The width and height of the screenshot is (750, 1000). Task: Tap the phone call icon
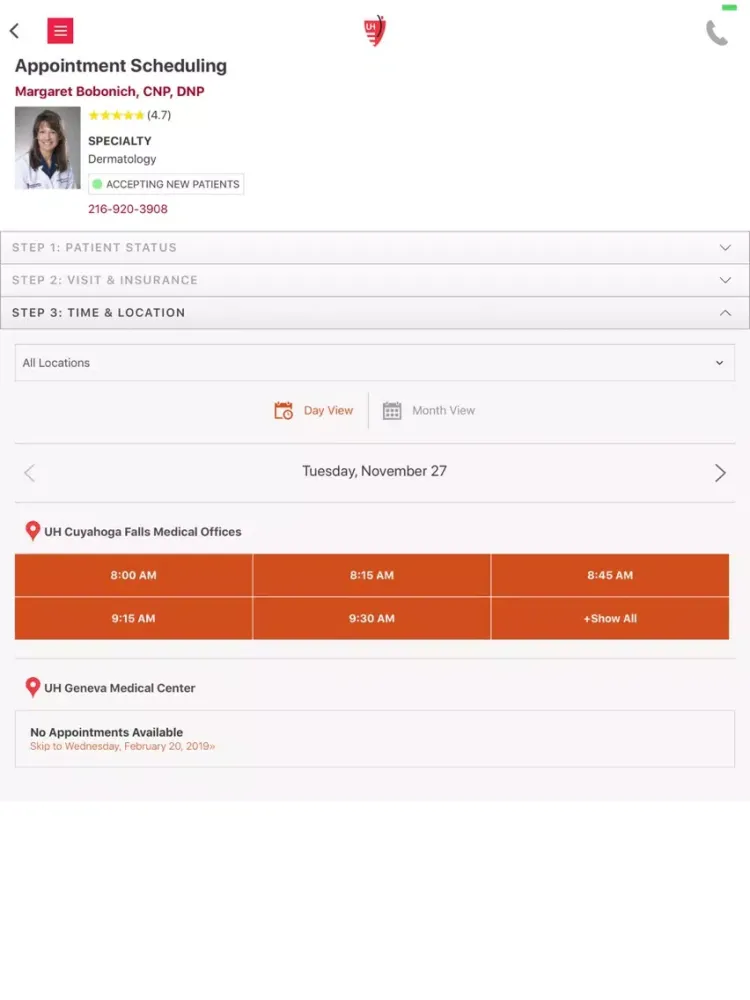tap(717, 33)
